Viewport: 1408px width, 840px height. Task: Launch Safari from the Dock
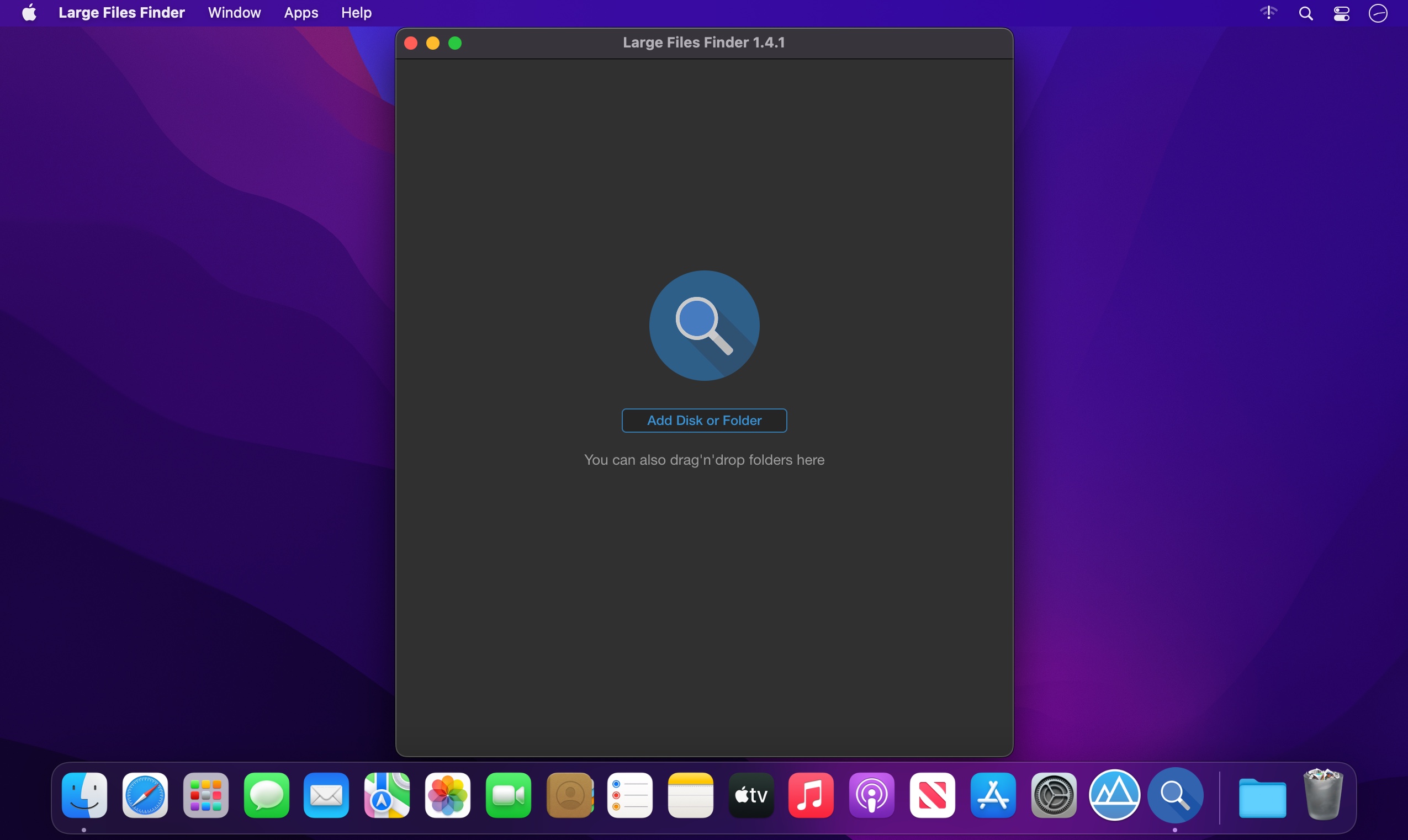(145, 795)
